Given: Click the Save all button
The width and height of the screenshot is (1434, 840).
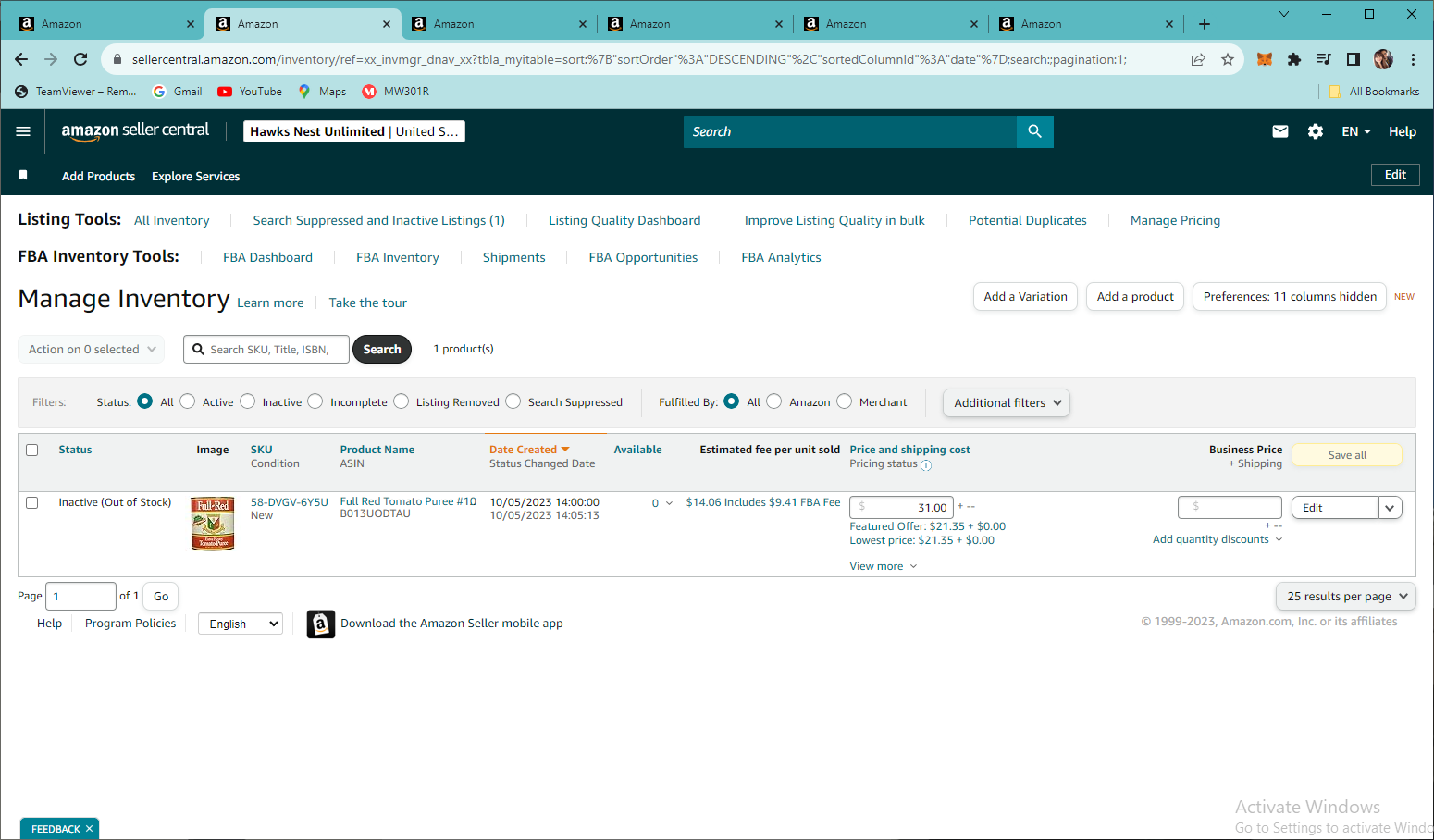Looking at the screenshot, I should click(x=1347, y=455).
